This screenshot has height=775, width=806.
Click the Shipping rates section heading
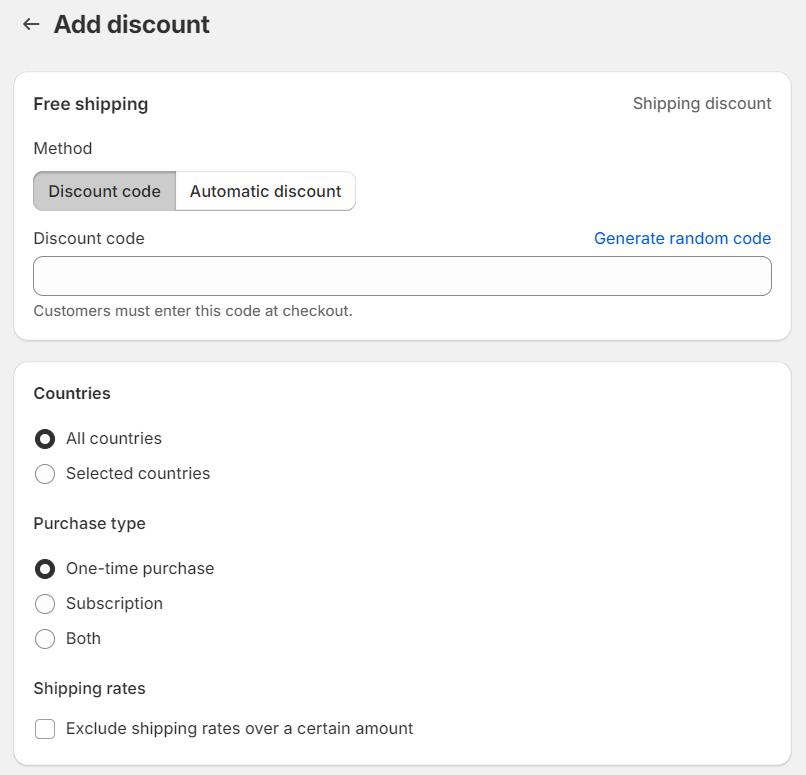89,688
